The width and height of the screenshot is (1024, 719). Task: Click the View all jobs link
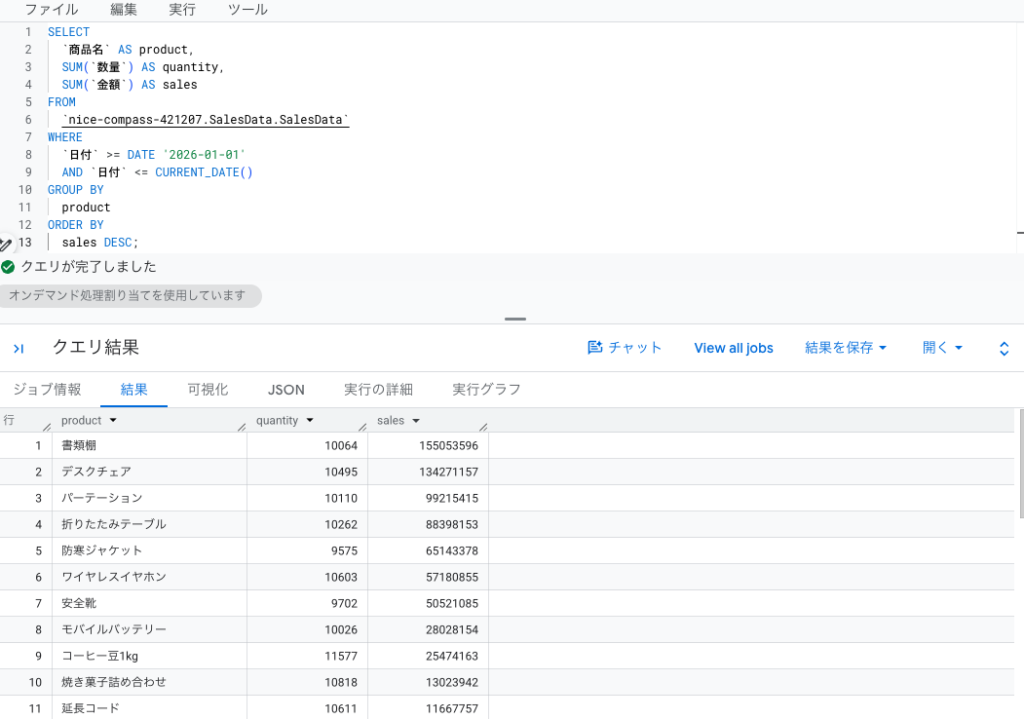[733, 348]
